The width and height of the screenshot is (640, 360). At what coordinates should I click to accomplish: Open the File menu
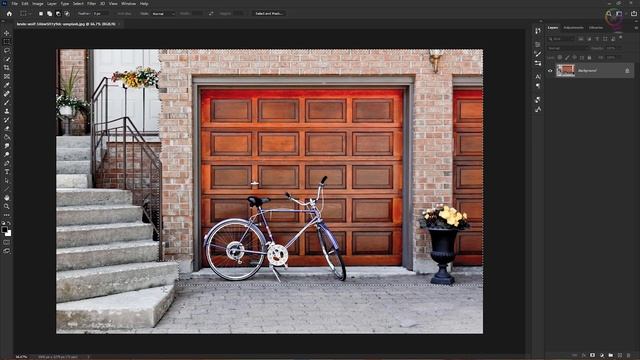coord(14,4)
